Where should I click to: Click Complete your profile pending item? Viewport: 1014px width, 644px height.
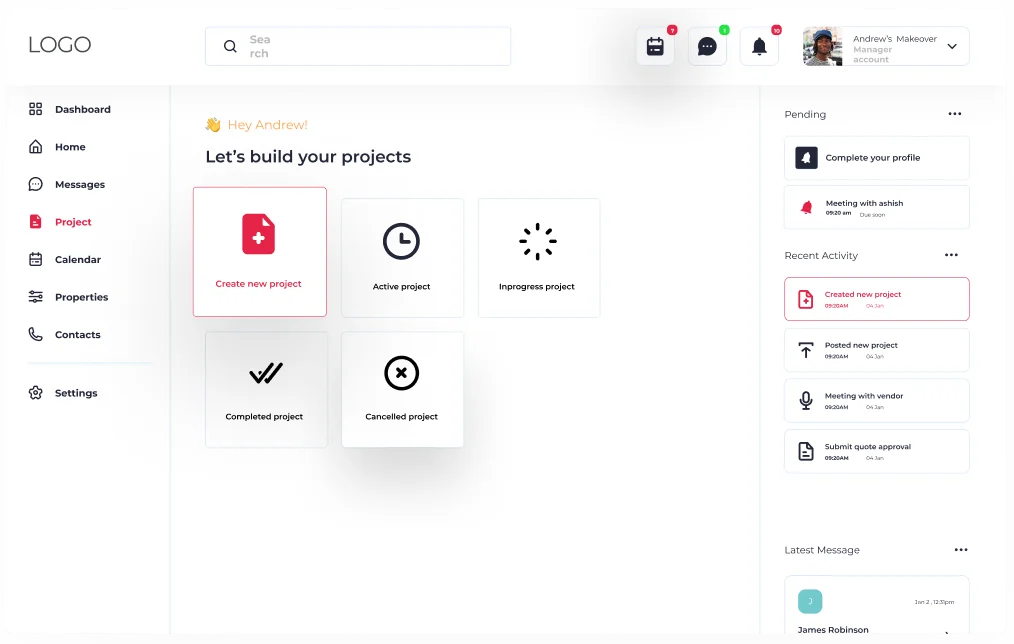tap(876, 158)
